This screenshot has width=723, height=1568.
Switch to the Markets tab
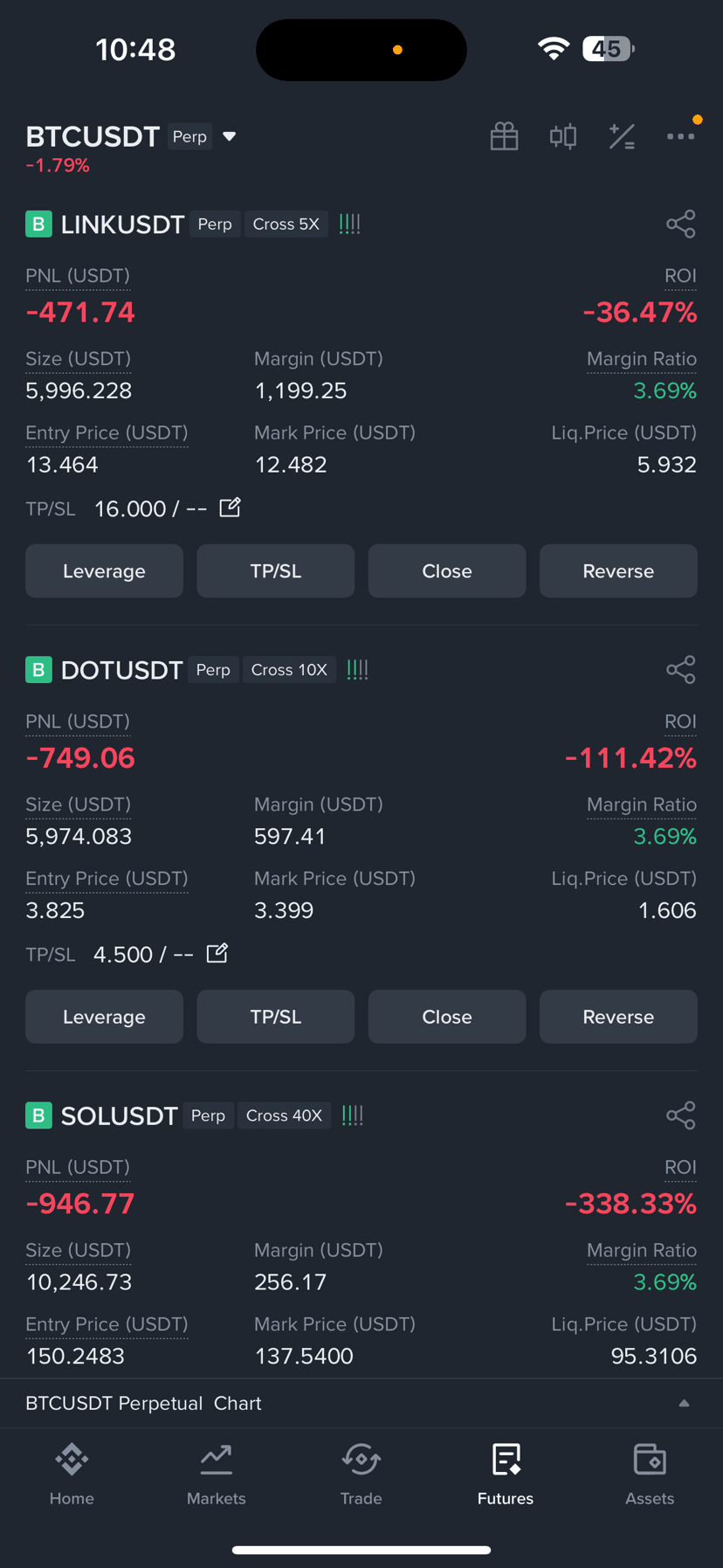tap(217, 1475)
